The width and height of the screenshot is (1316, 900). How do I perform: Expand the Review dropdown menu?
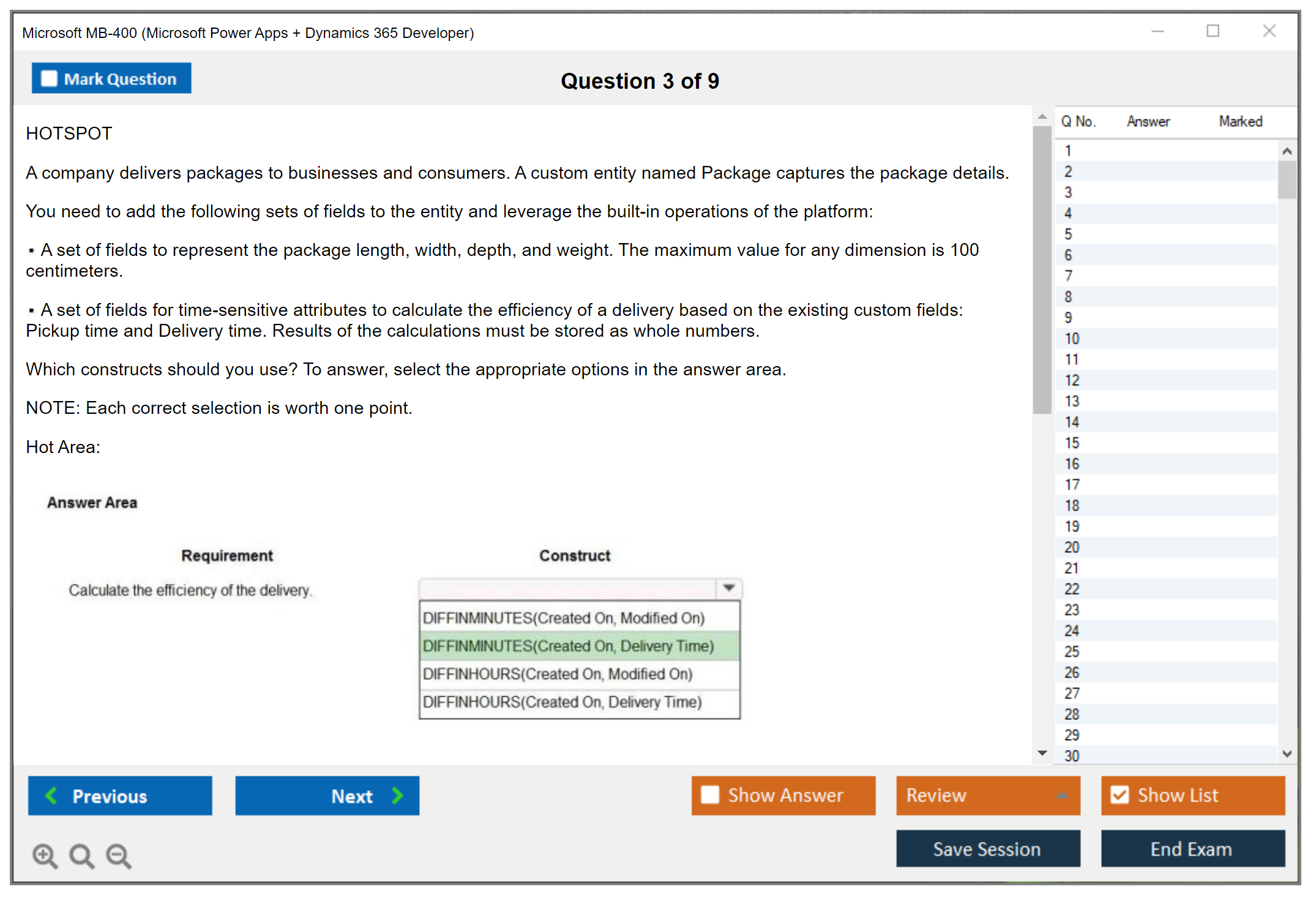coord(1062,795)
